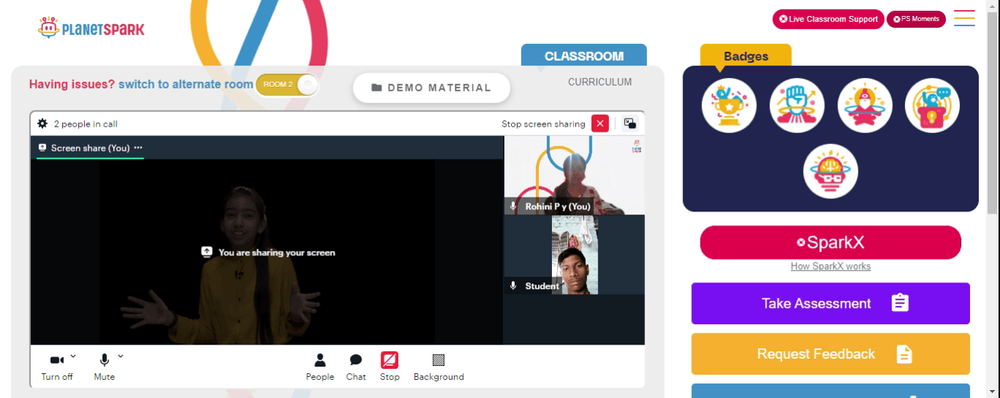Click the 'Having issues?' text
Viewport: 1000px width, 398px height.
[x=72, y=84]
